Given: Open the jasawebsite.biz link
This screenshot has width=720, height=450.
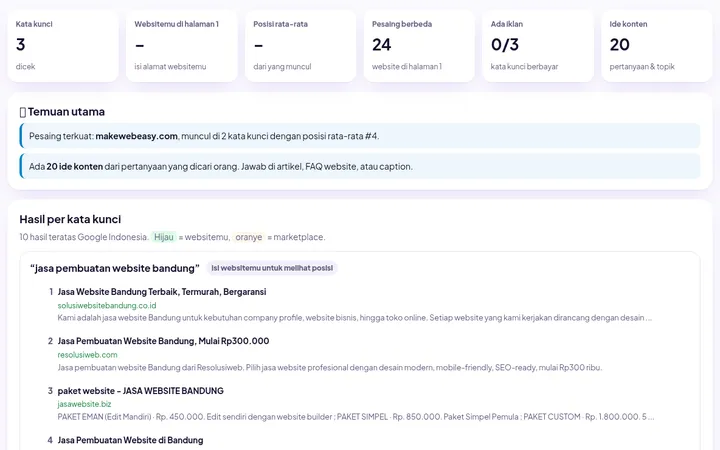Looking at the screenshot, I should (84, 404).
